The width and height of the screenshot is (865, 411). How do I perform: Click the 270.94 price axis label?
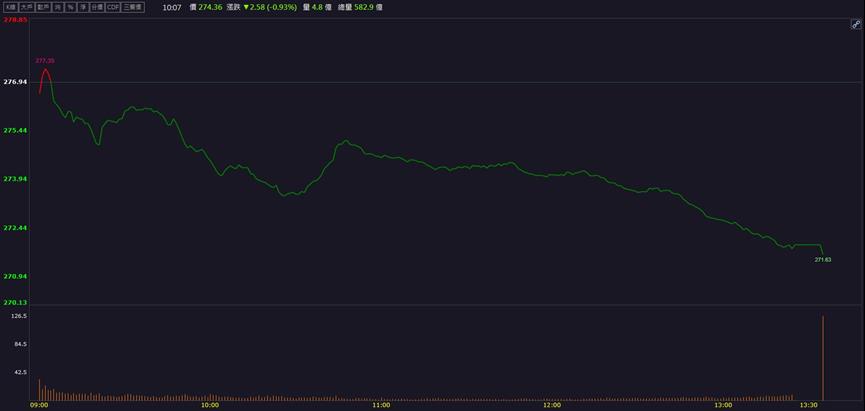[15, 276]
